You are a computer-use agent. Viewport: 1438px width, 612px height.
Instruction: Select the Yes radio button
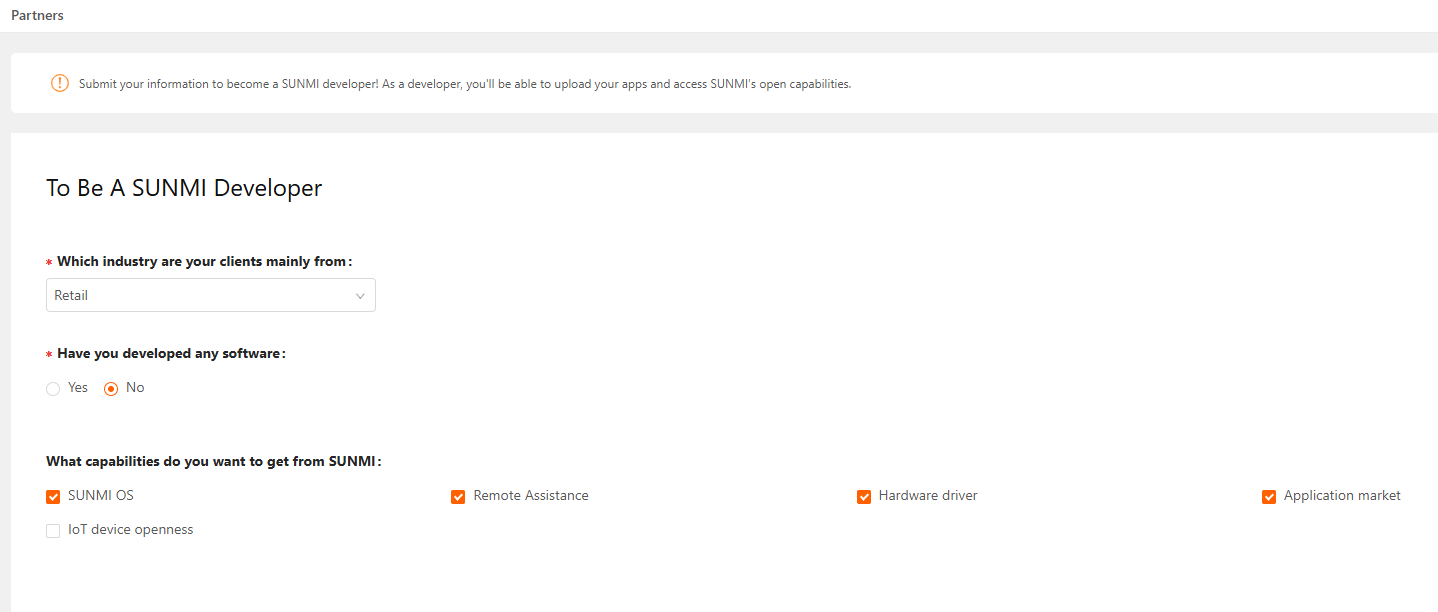click(53, 389)
